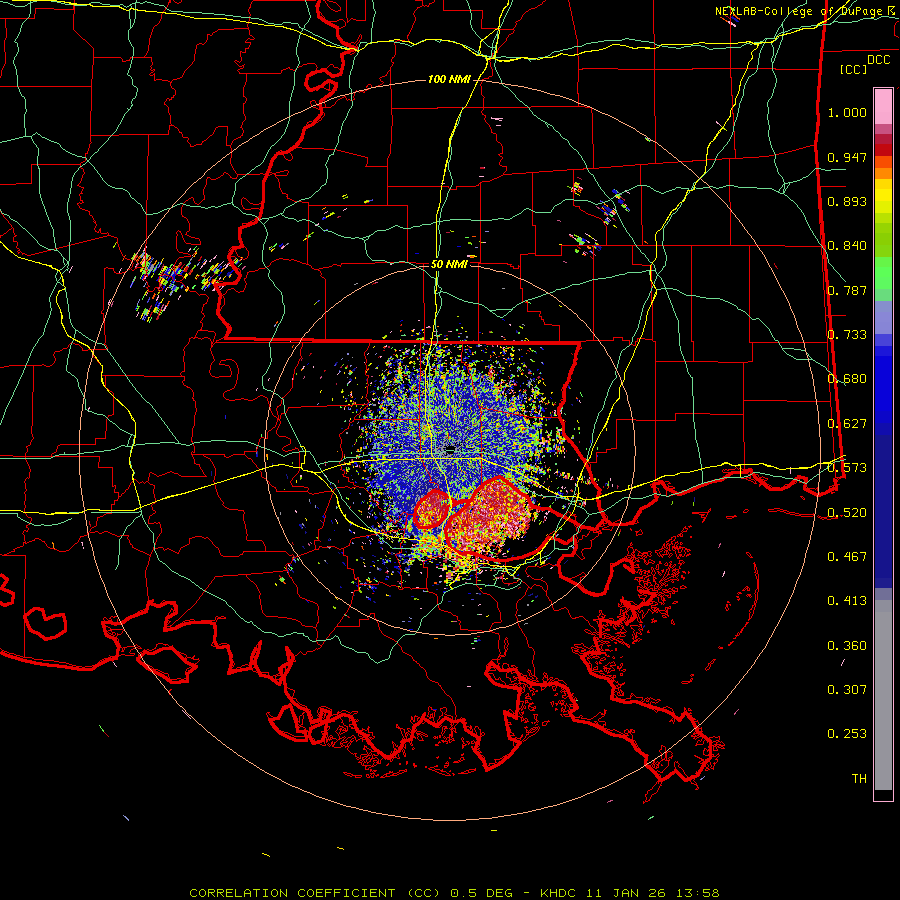Select the 0.253 legend value
This screenshot has width=900, height=900.
(x=847, y=734)
